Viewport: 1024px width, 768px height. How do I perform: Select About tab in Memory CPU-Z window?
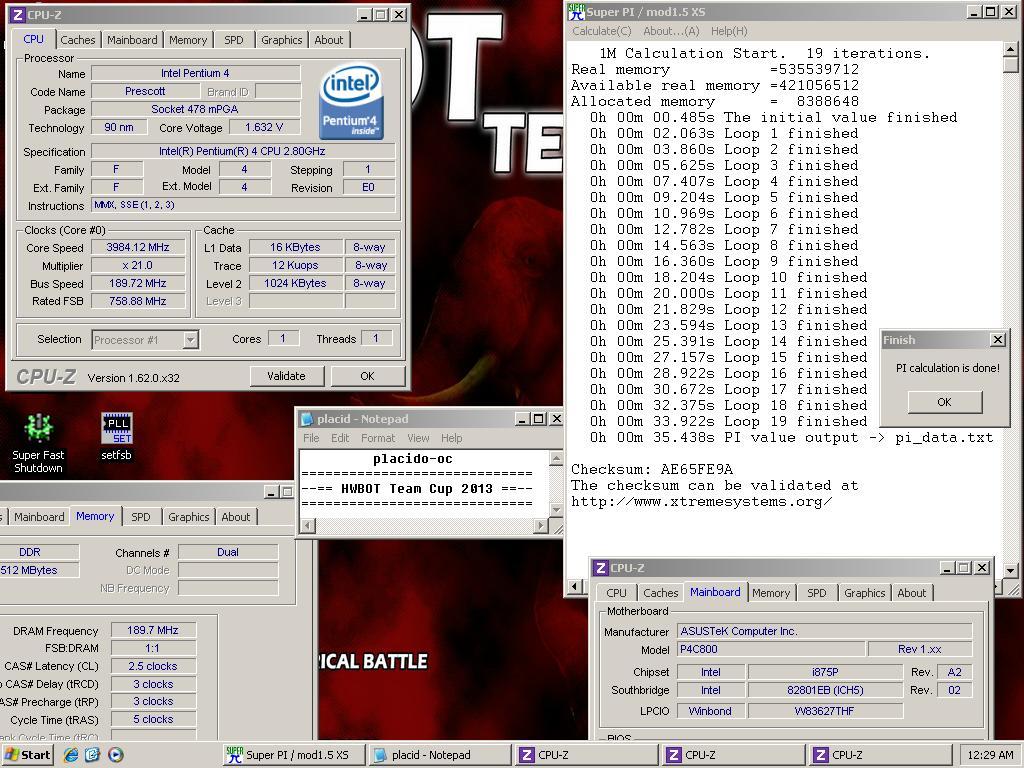click(236, 517)
